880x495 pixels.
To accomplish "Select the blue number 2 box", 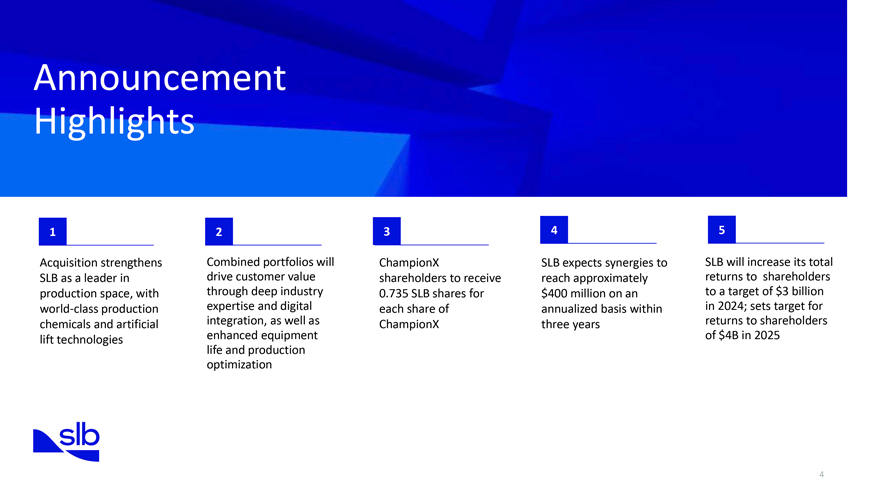I will 219,233.
